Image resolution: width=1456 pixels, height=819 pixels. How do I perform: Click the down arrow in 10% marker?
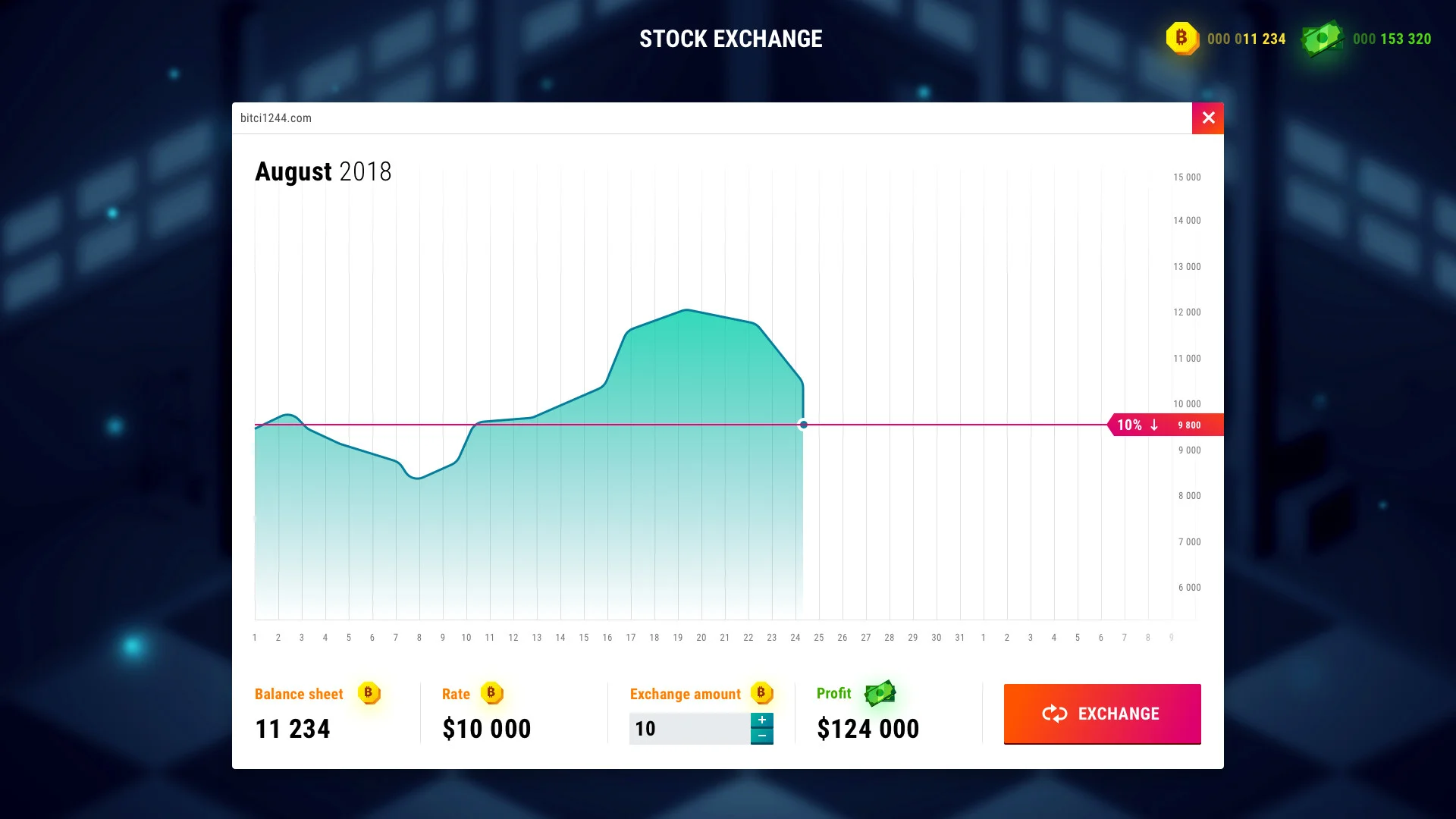point(1154,425)
